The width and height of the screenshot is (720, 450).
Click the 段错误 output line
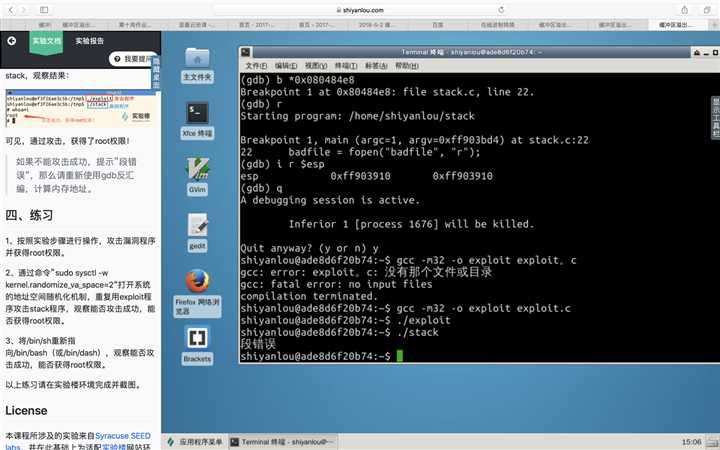coord(258,344)
